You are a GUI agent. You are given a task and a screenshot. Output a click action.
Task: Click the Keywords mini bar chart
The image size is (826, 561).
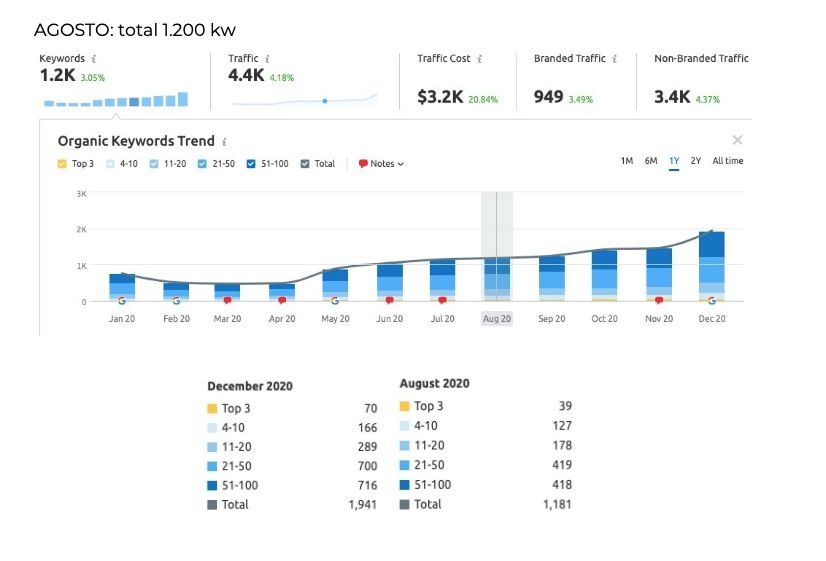(116, 100)
